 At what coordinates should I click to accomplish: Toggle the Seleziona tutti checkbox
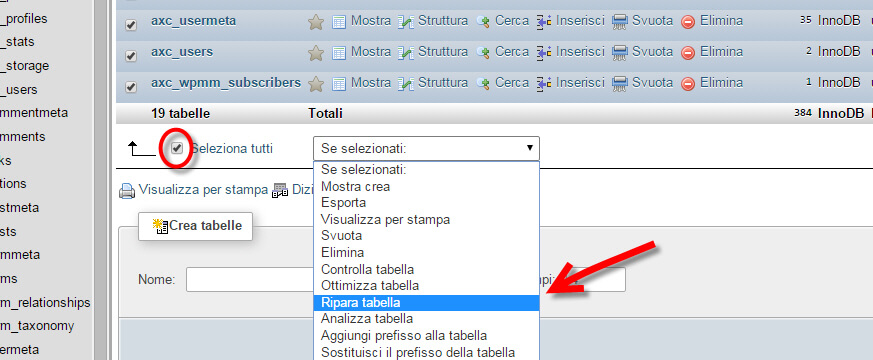tap(178, 148)
